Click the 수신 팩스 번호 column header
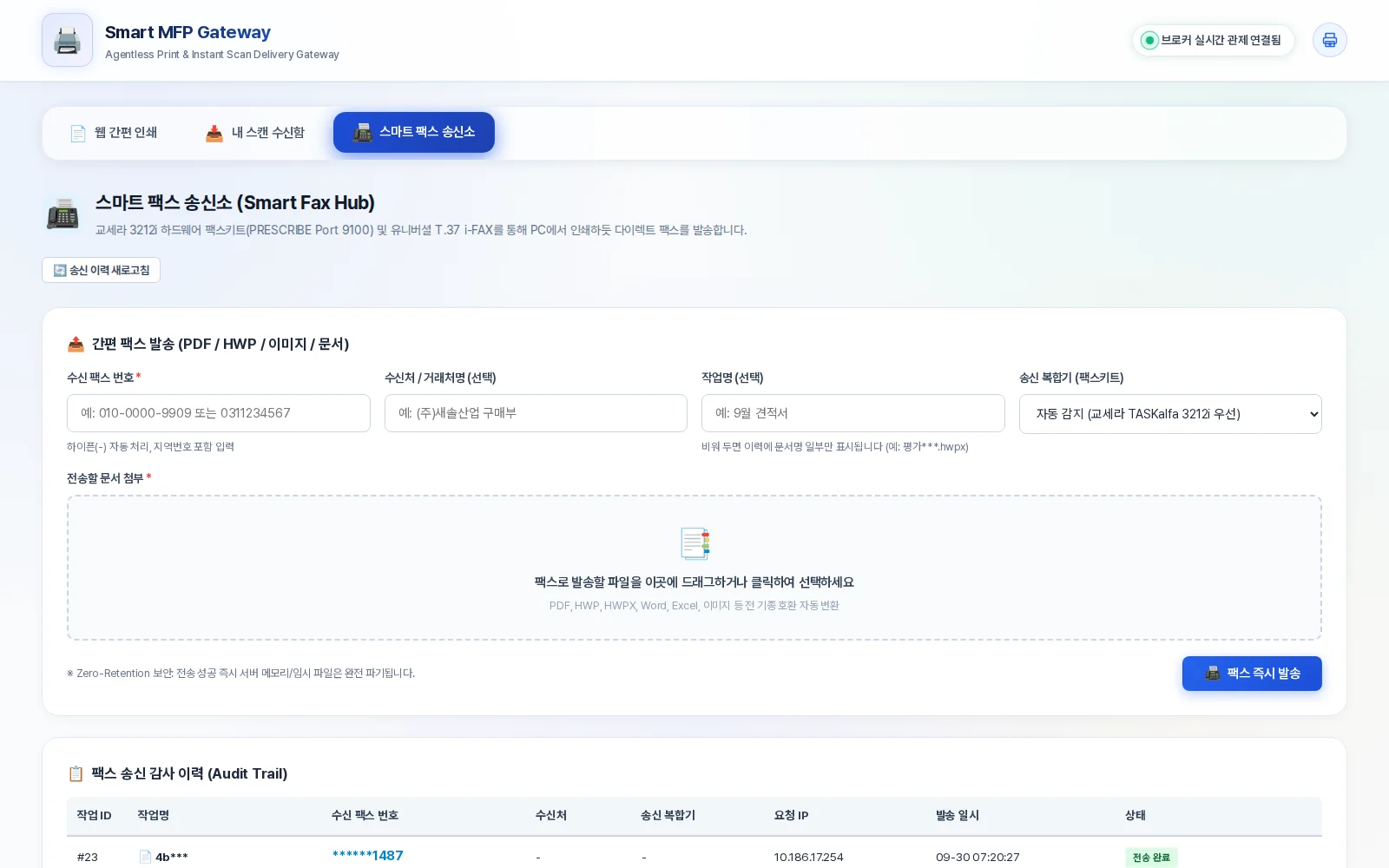 coord(365,815)
